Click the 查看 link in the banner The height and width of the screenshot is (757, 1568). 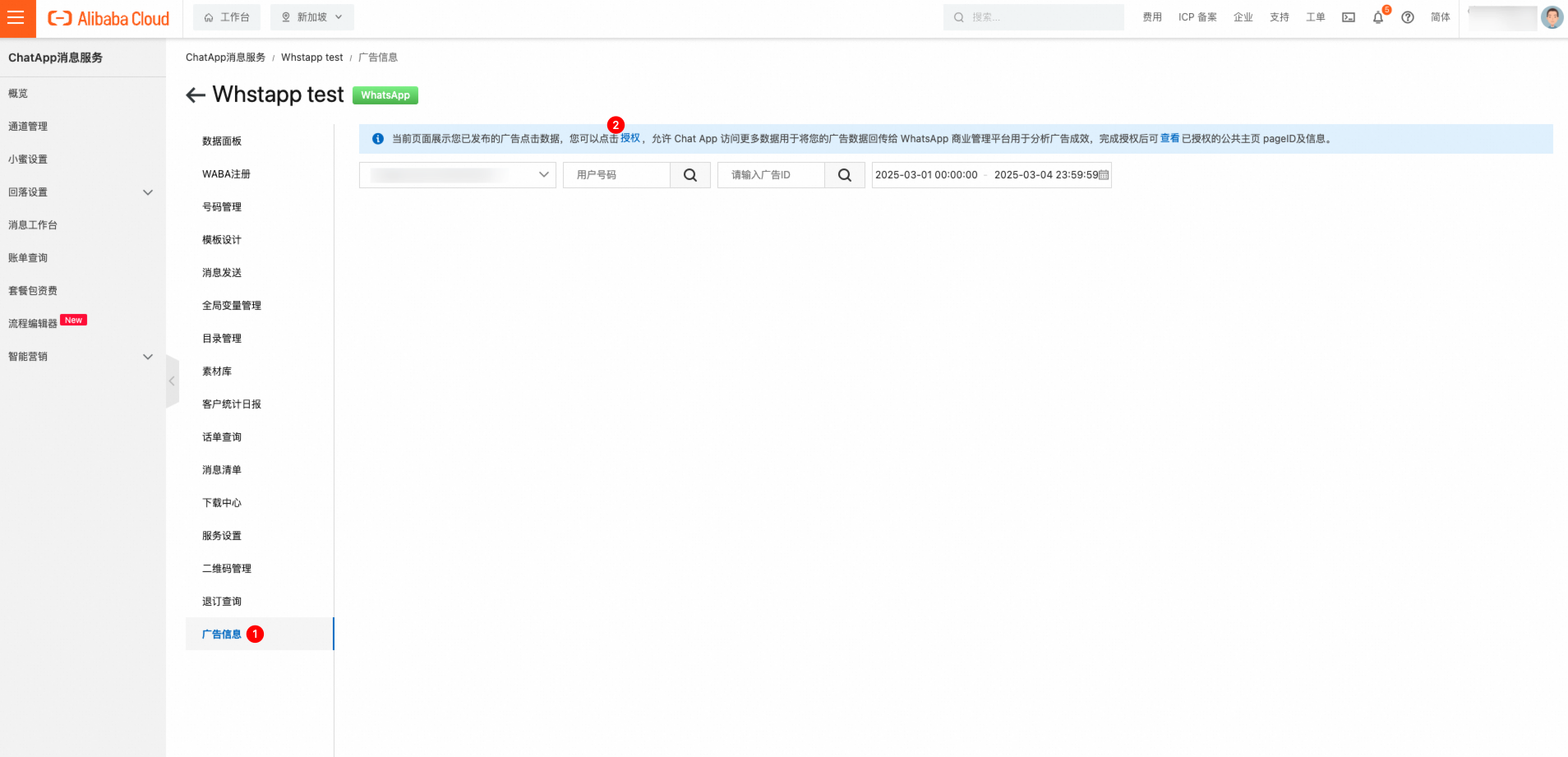(x=1169, y=139)
